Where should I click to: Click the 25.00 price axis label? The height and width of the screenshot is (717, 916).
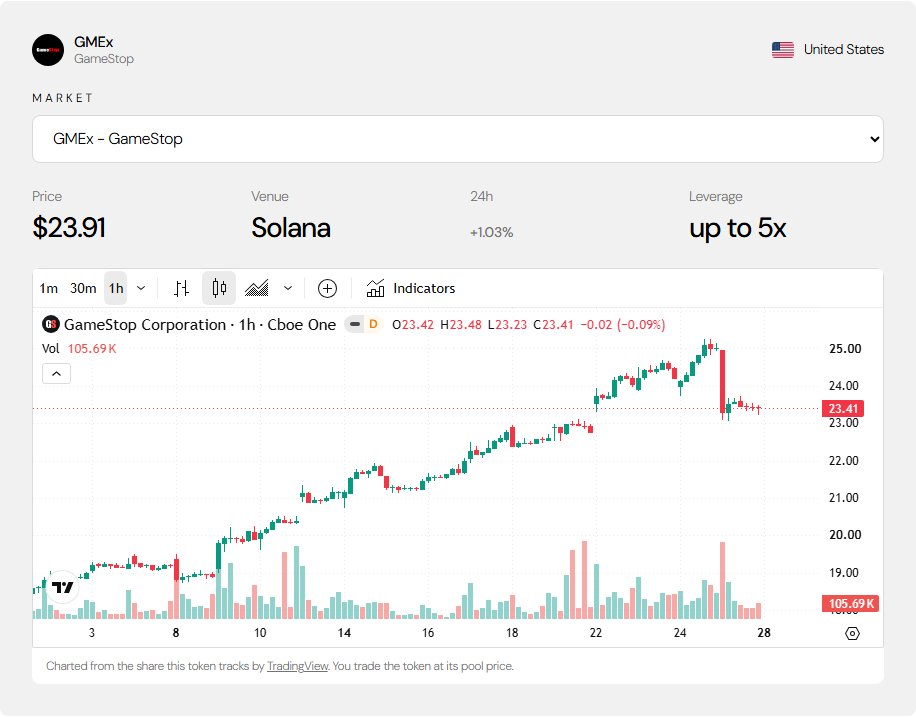click(845, 349)
